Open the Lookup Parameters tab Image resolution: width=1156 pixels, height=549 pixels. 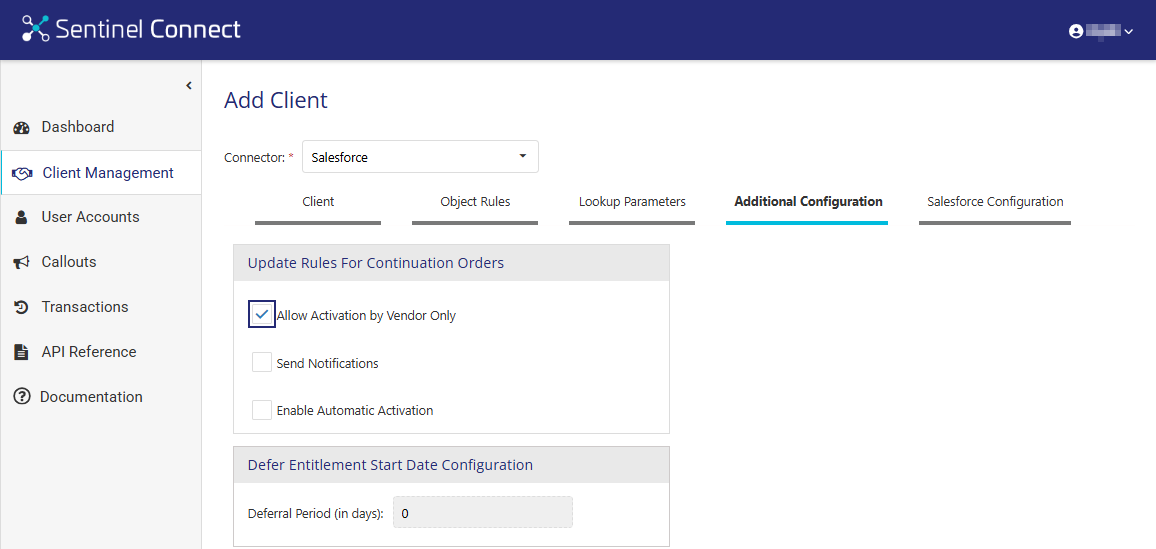click(x=632, y=202)
